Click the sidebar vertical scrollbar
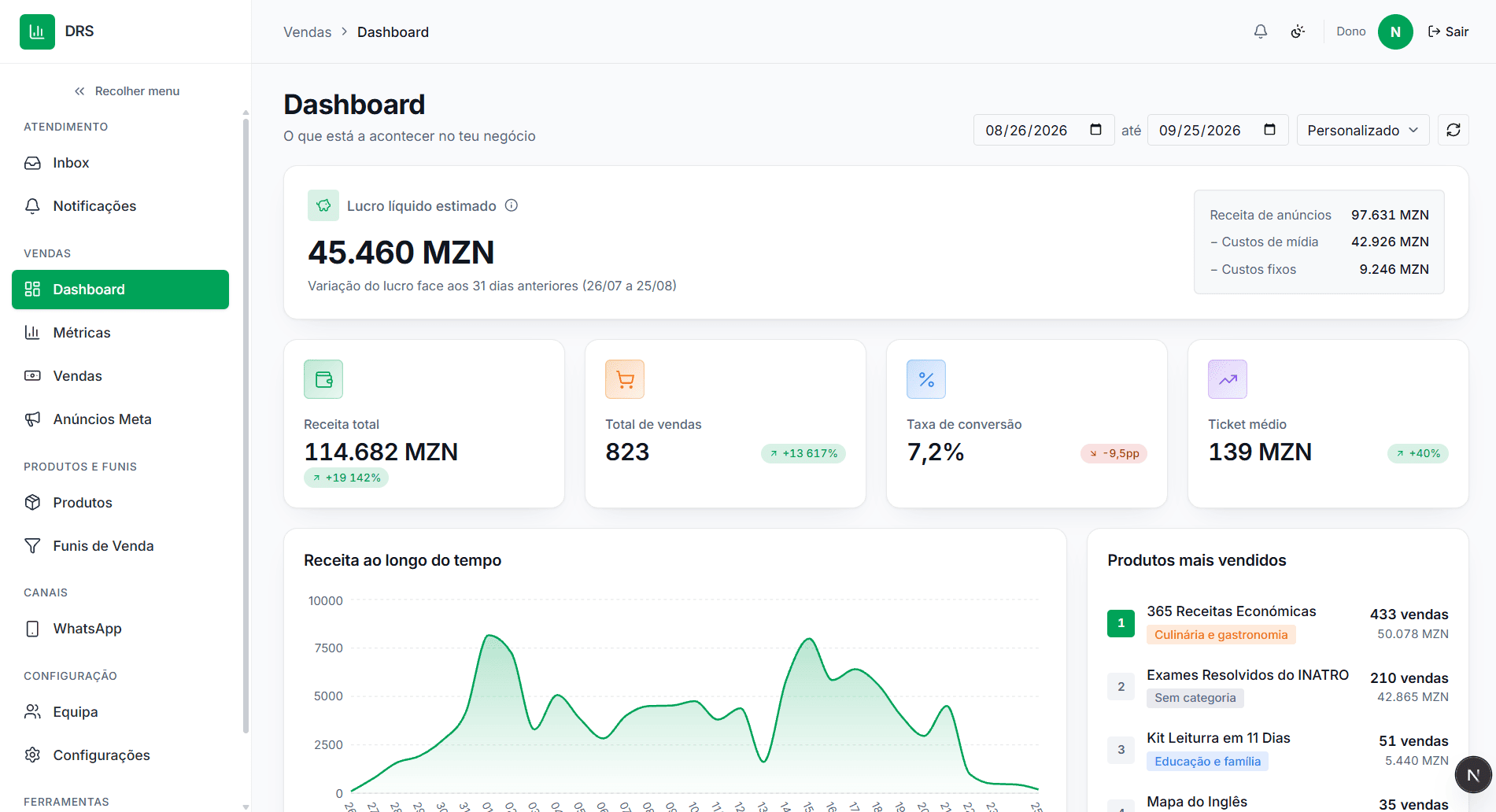This screenshot has height=812, width=1496. pos(246,425)
